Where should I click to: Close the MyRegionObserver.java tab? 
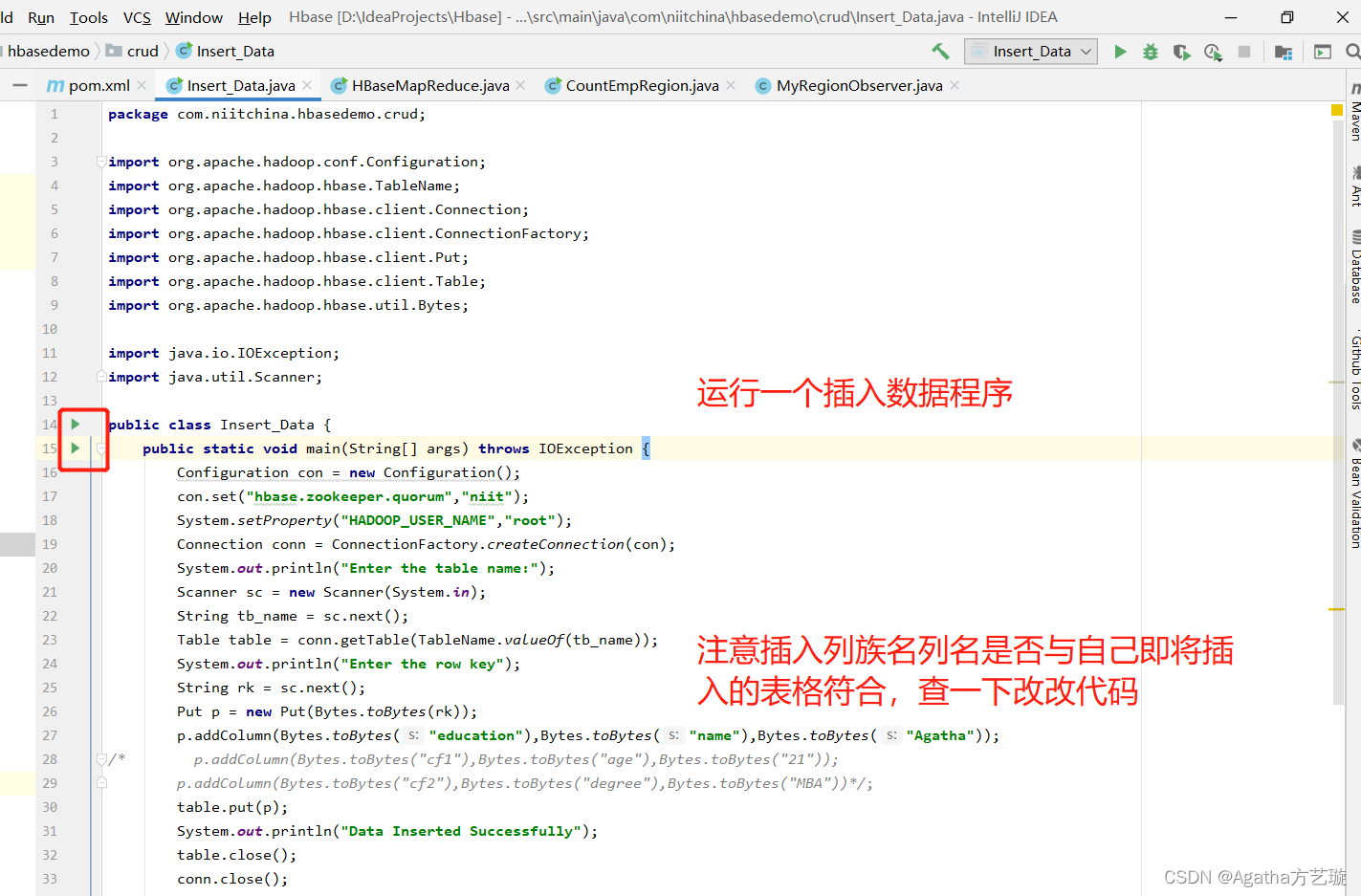click(955, 85)
